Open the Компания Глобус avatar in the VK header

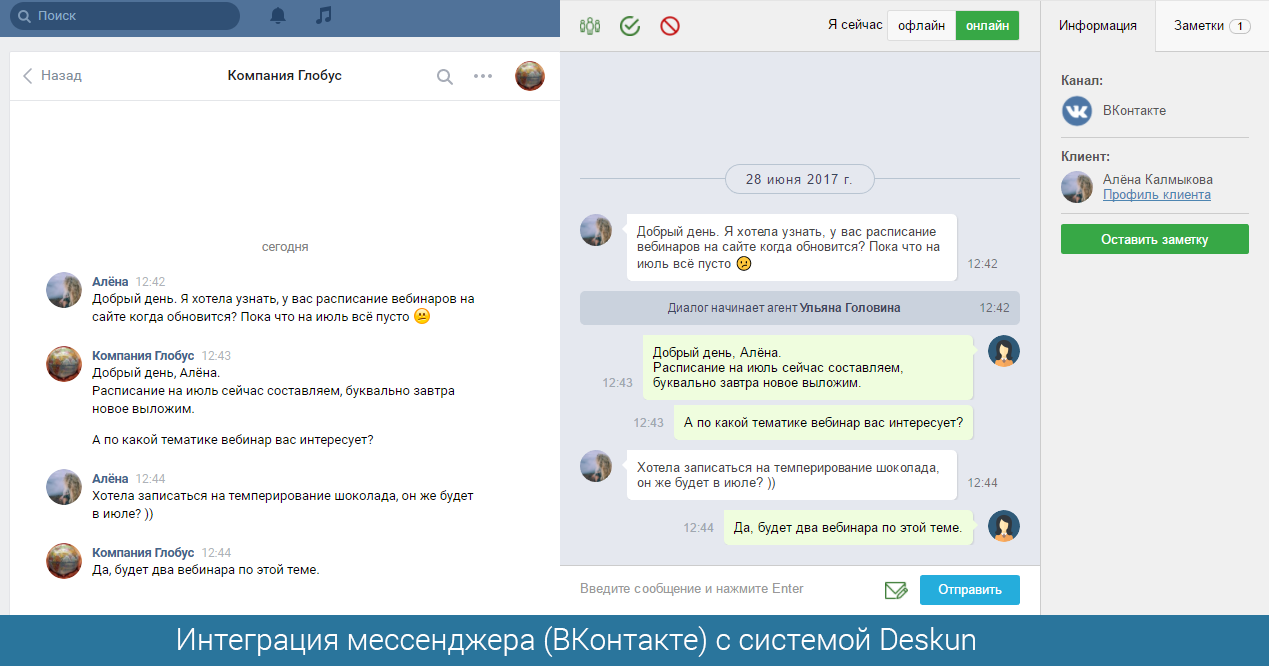point(530,76)
